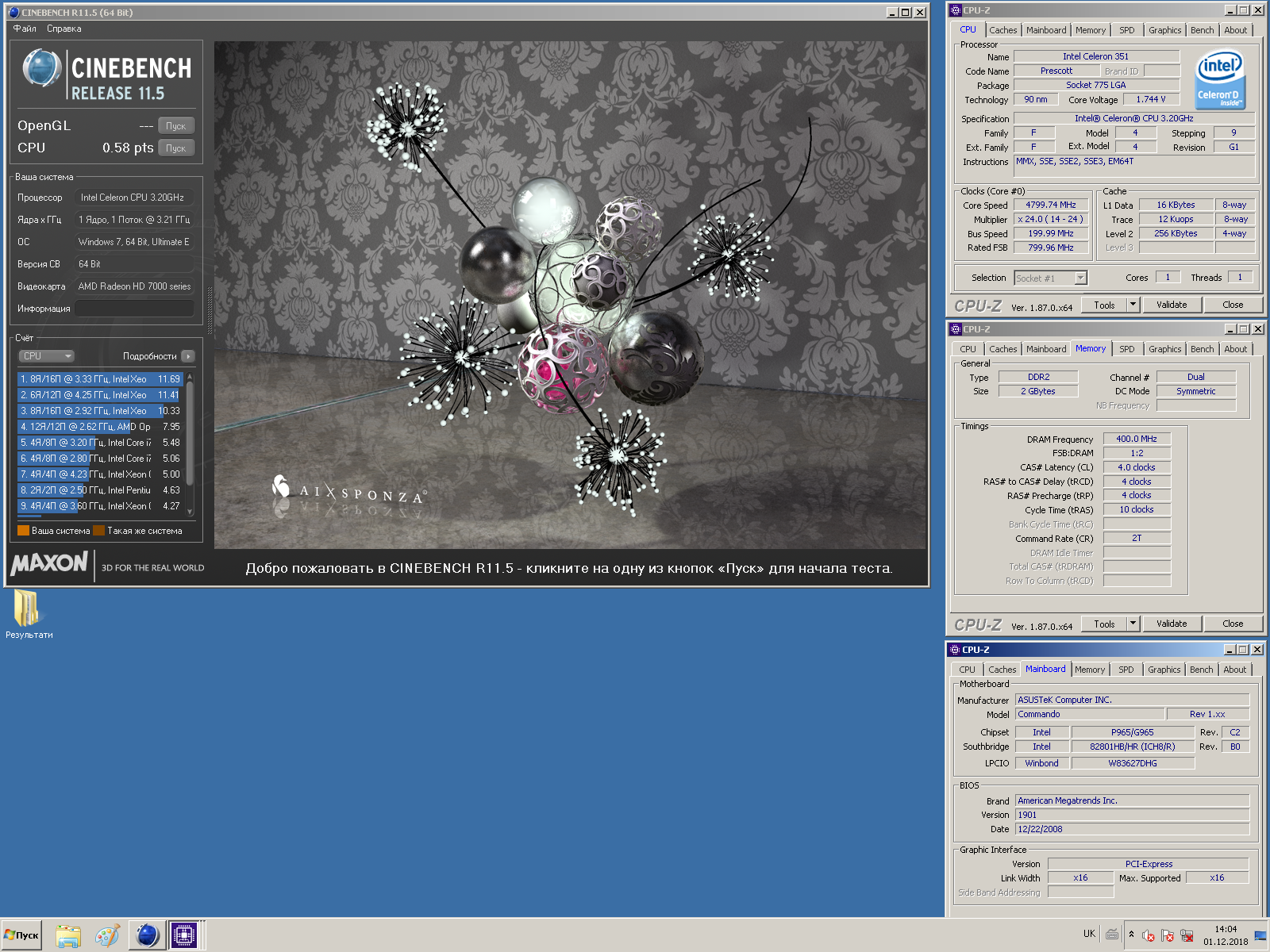Open the CPU ranking type dropdown
Image resolution: width=1270 pixels, height=952 pixels.
pyautogui.click(x=46, y=356)
